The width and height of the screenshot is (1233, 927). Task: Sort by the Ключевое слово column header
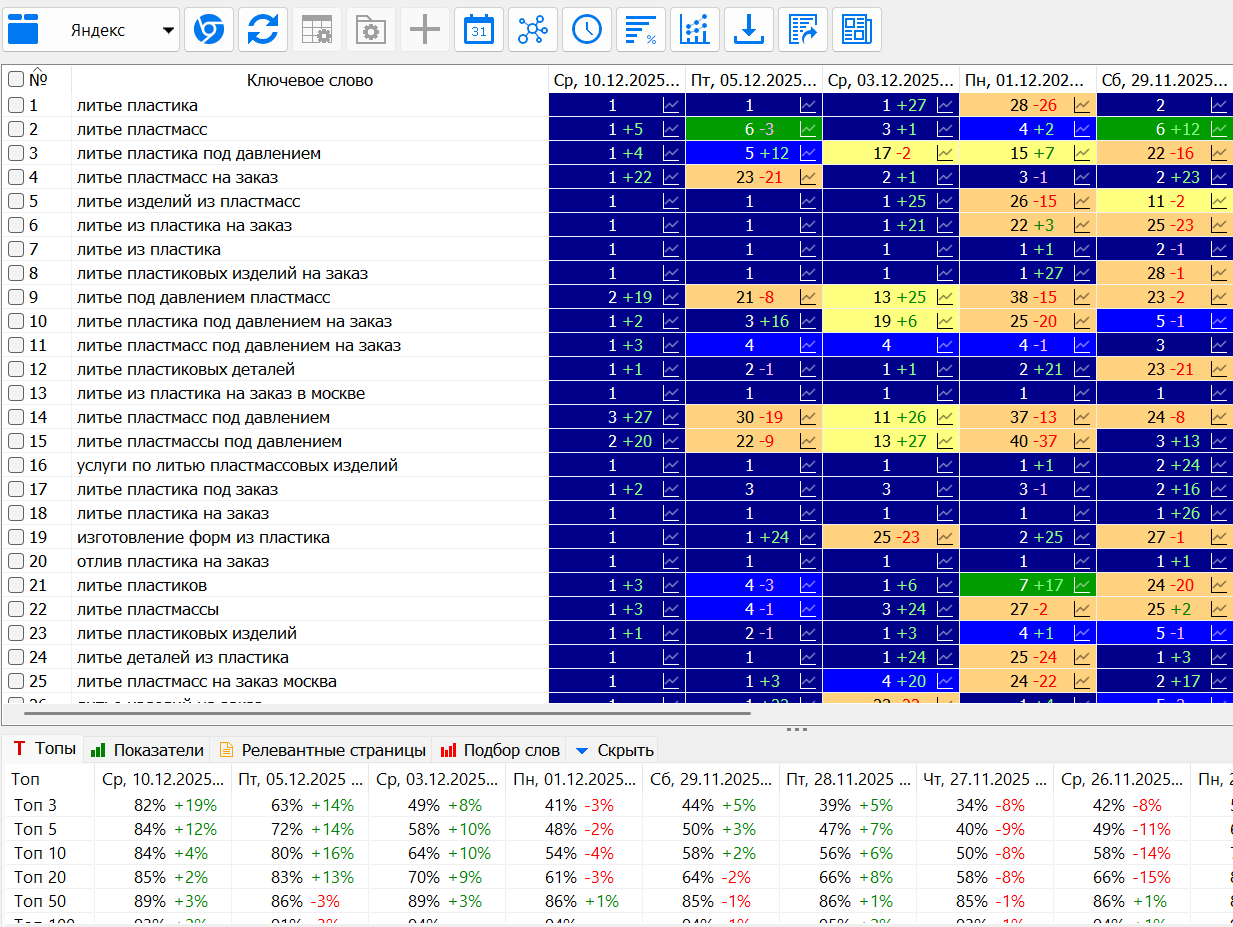click(310, 80)
